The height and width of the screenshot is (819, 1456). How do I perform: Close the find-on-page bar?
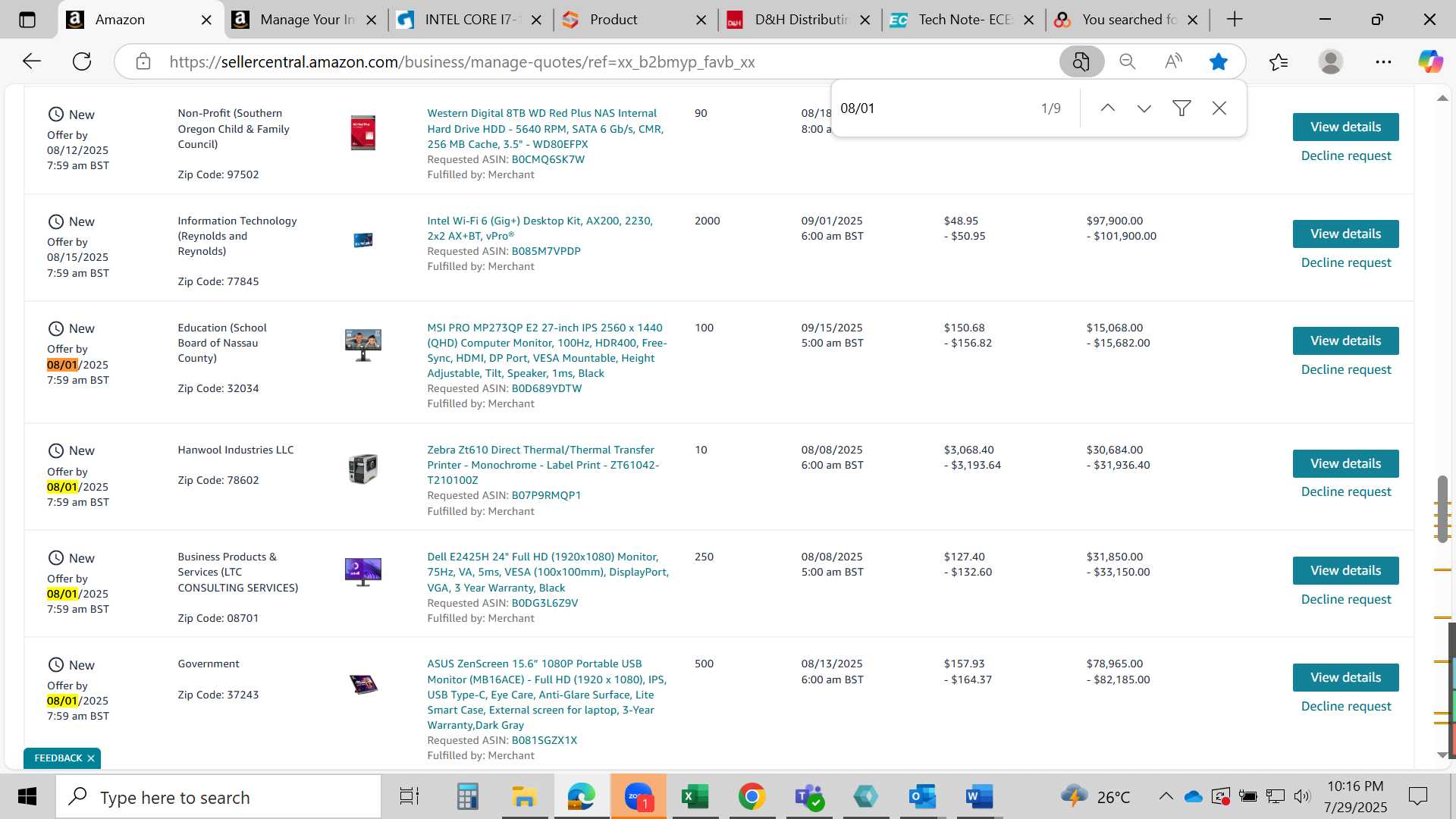pyautogui.click(x=1219, y=108)
